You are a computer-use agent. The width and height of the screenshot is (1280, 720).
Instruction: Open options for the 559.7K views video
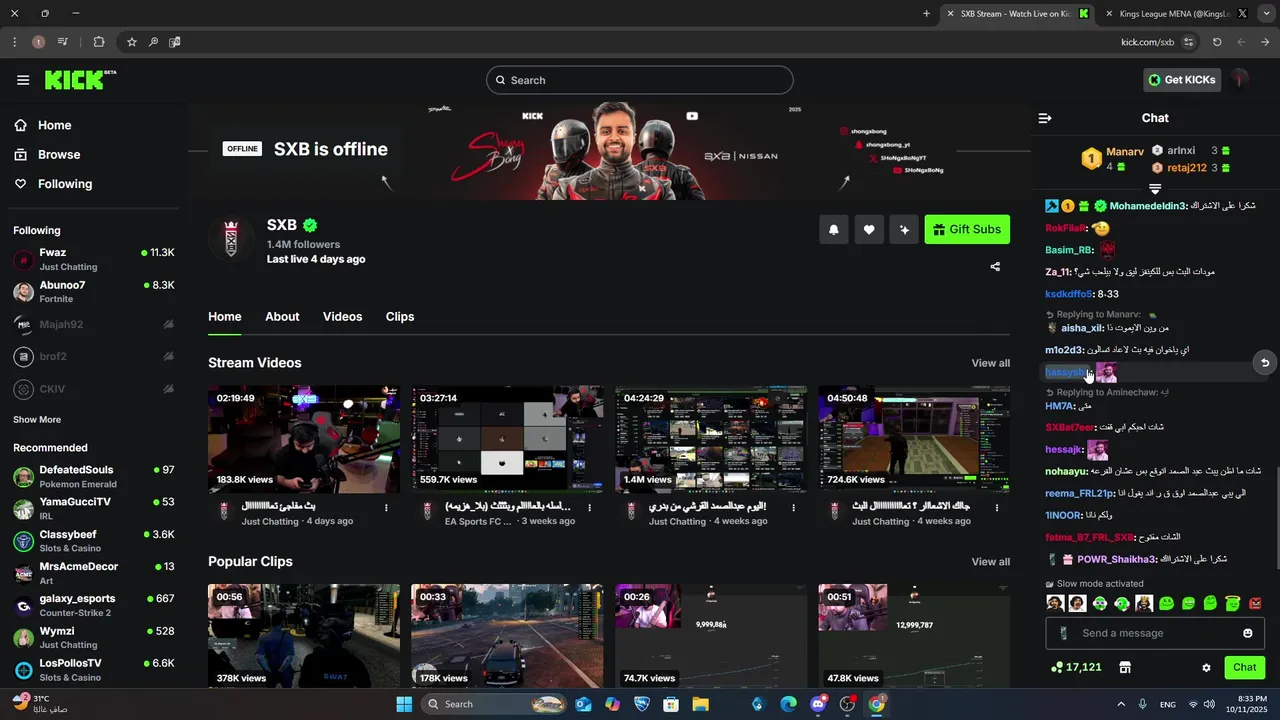(590, 508)
